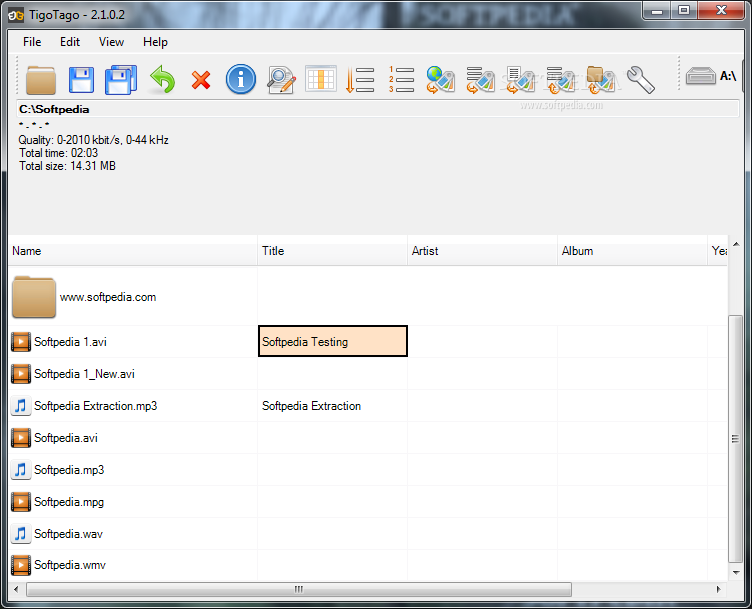Screen dimensions: 752x609
Task: Select file Softpedia 1.avi
Action: 70,342
